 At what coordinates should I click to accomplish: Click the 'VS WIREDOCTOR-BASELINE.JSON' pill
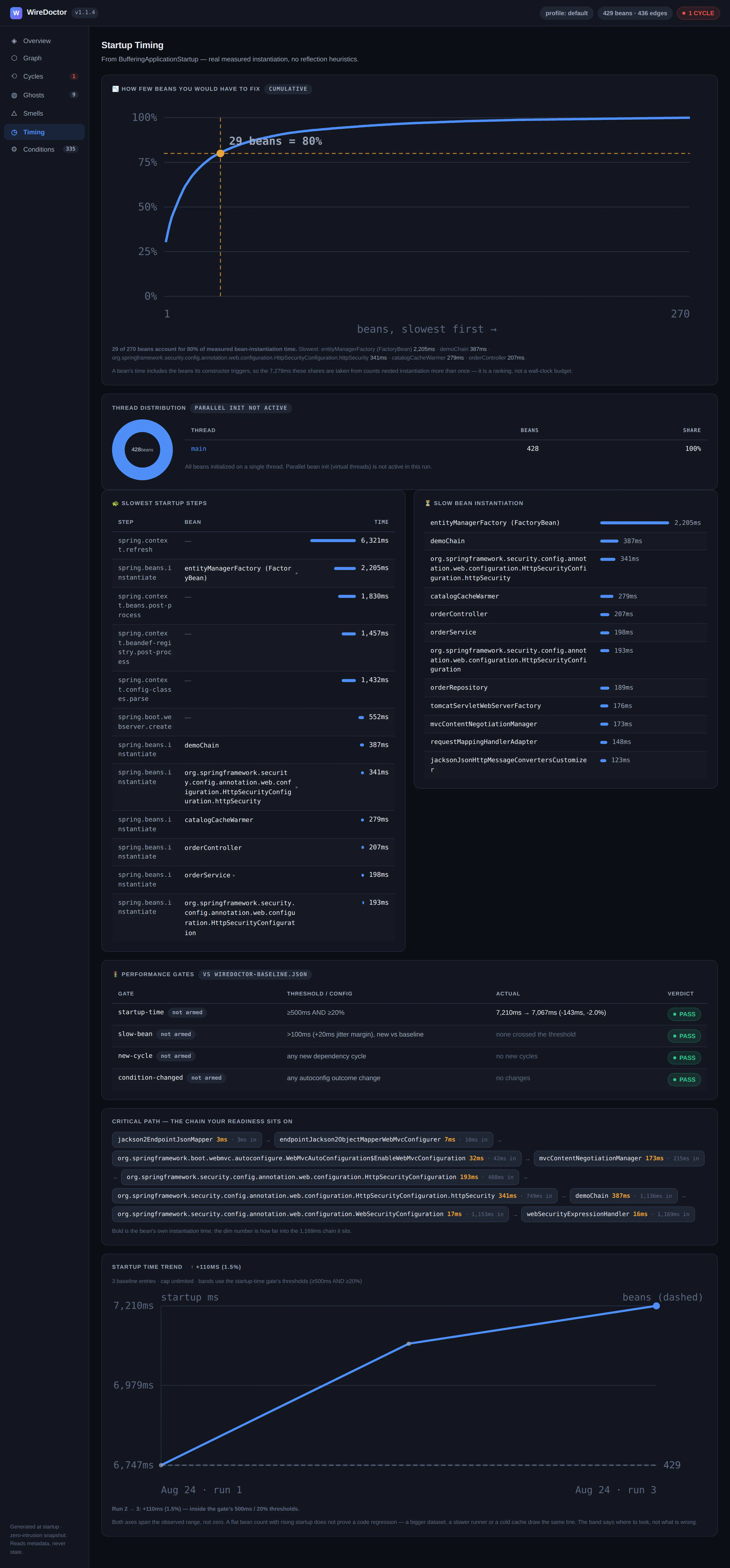[255, 974]
